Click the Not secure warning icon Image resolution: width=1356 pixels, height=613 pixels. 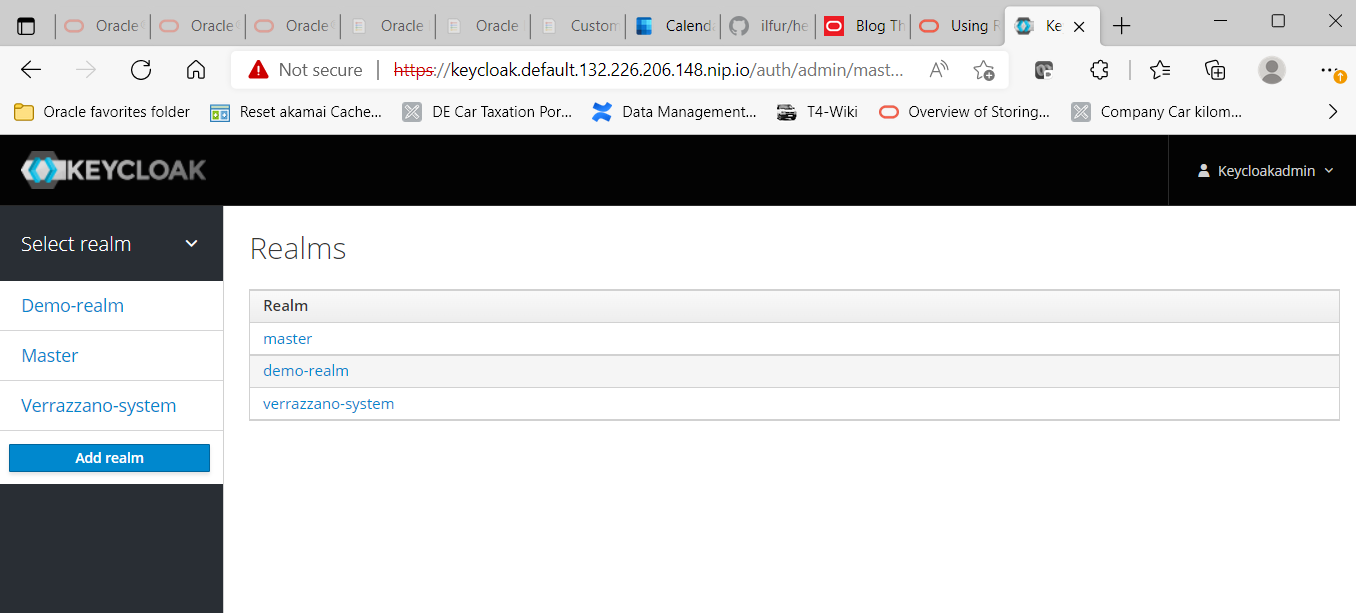(x=259, y=70)
